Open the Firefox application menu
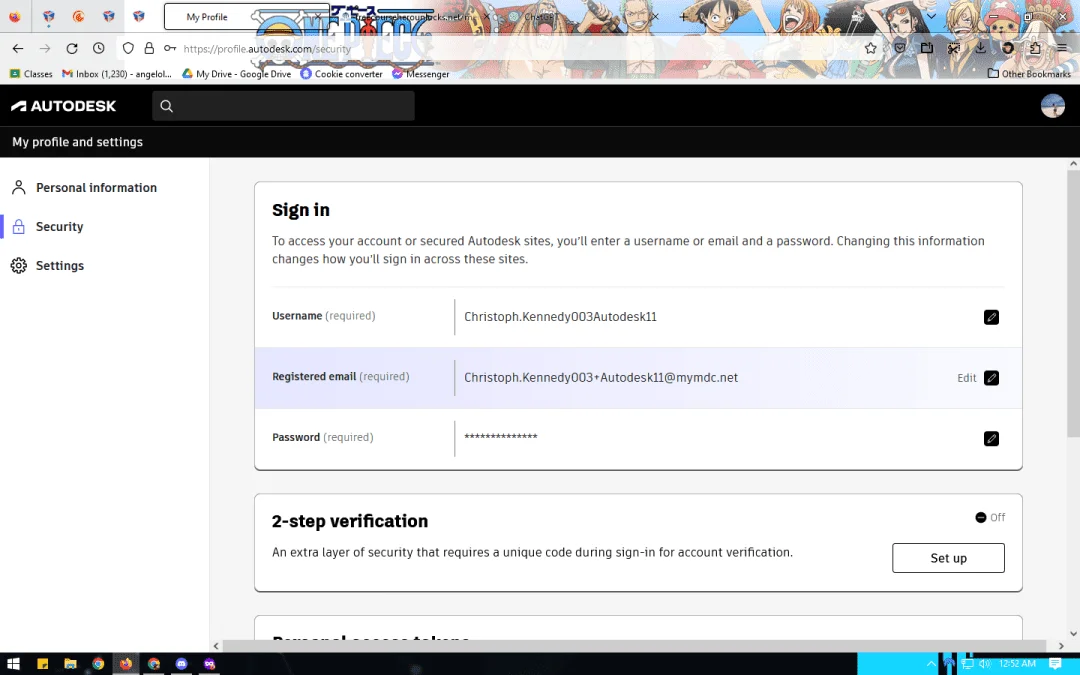Viewport: 1080px width, 675px height. coord(1061,48)
